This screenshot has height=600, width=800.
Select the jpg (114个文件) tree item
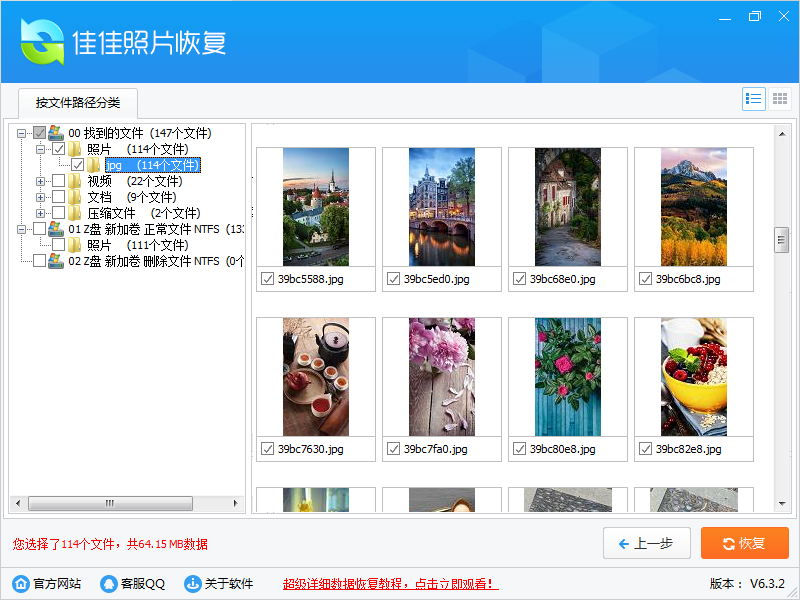(x=153, y=165)
